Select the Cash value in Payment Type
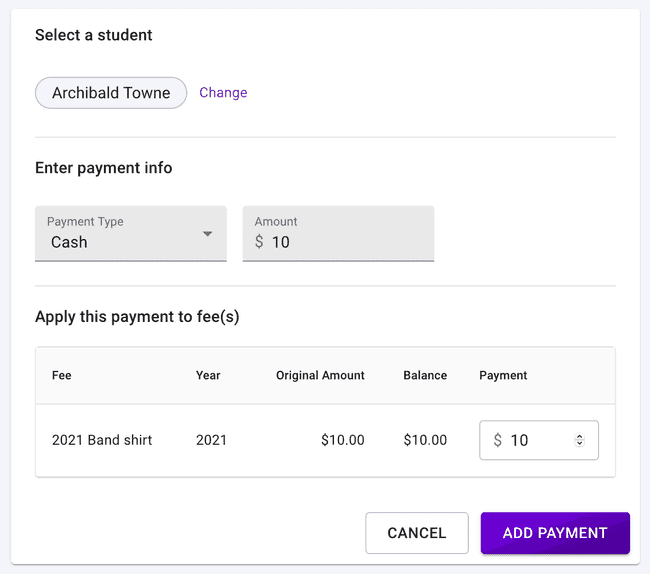 click(70, 242)
